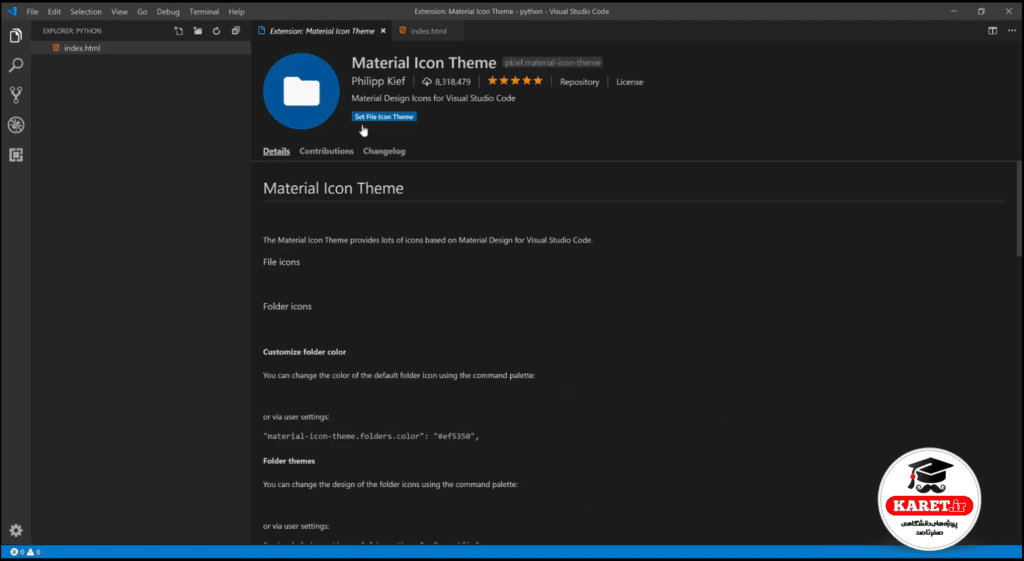Open the Help menu
Viewport: 1024px width, 561px height.
[236, 12]
